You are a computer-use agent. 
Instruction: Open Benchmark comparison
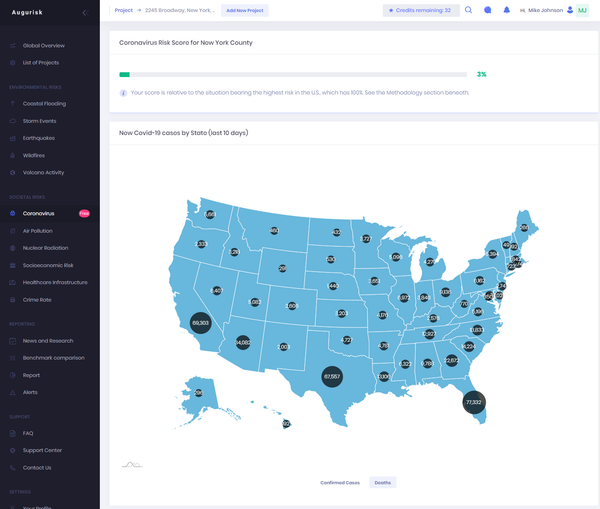[54, 358]
